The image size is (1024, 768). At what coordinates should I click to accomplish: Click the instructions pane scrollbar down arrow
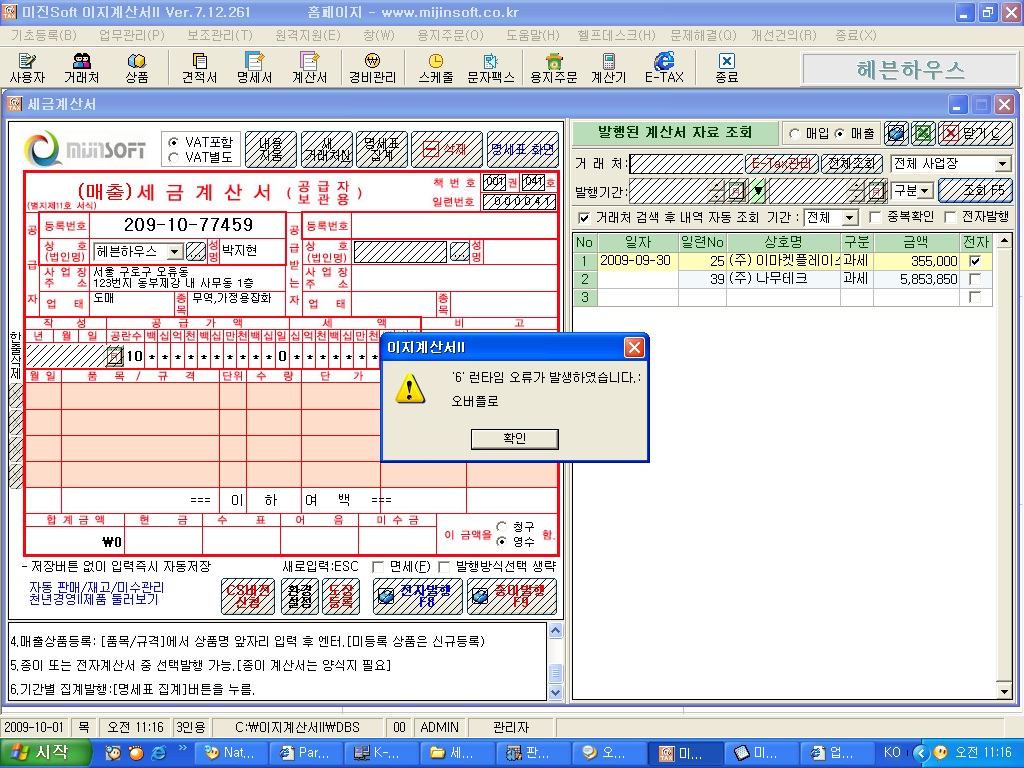[556, 692]
